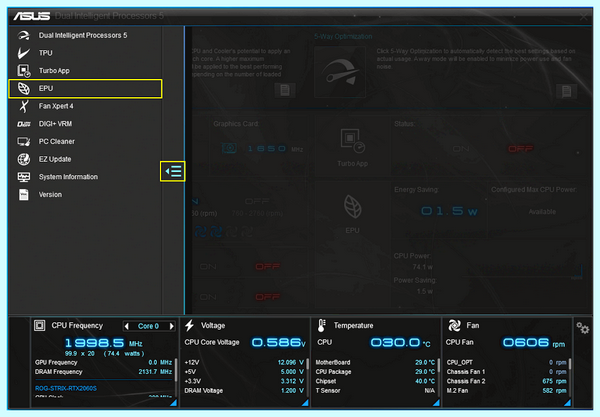Open the note icon beside 5-Way Optimization description

pos(566,91)
